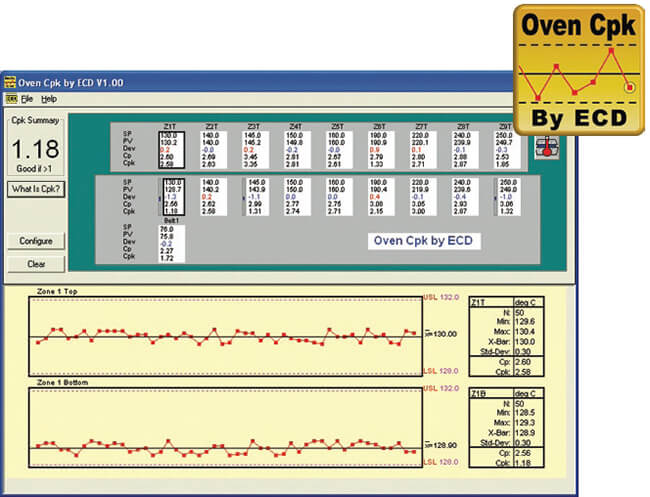This screenshot has height=497, width=650.
Task: Click the white 'Oven Cpk by ECD' label
Action: 424,241
